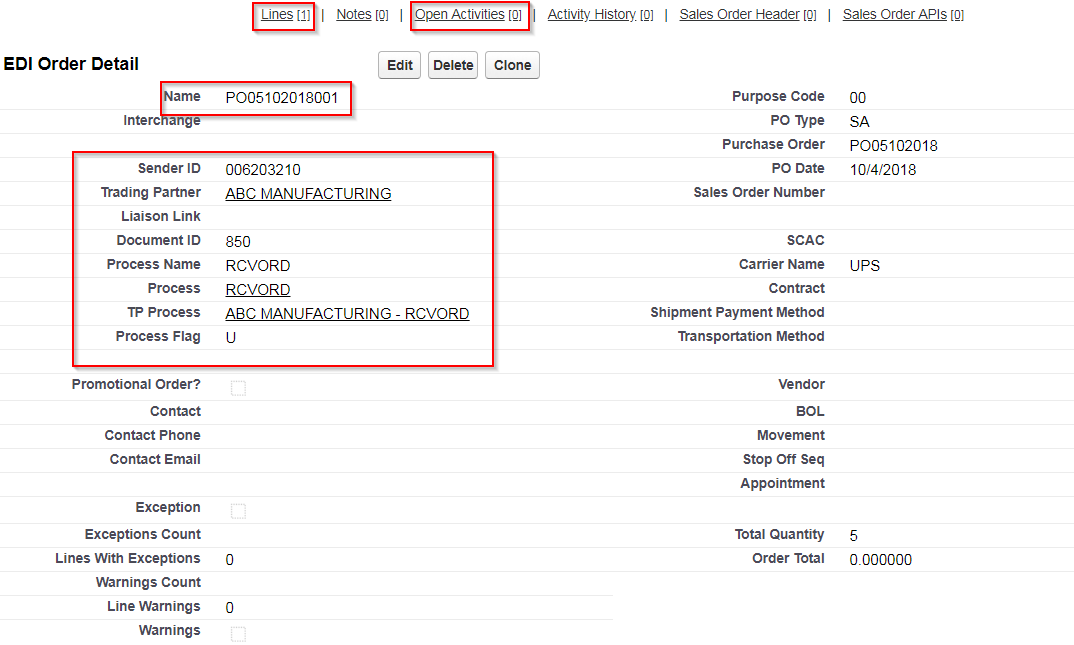Select the Order Total value 0.000000

(x=880, y=559)
